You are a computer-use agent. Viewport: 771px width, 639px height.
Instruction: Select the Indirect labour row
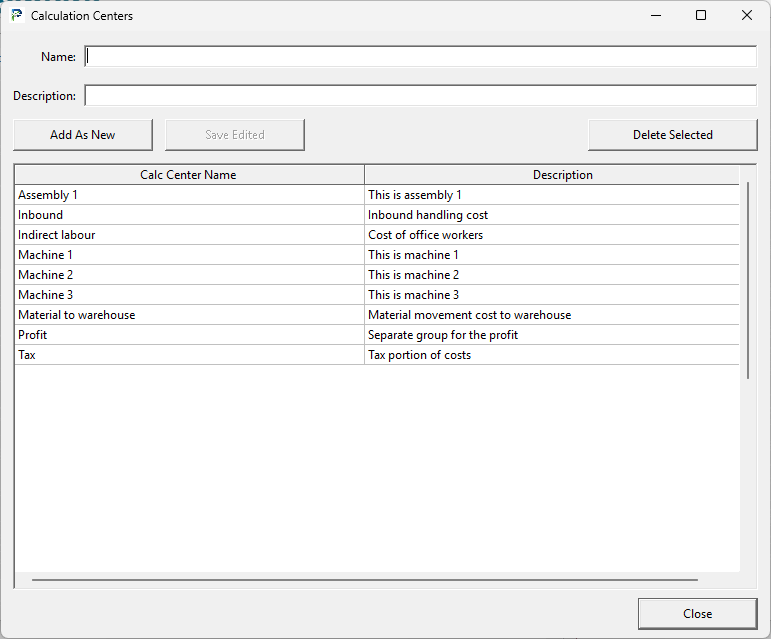tap(377, 235)
